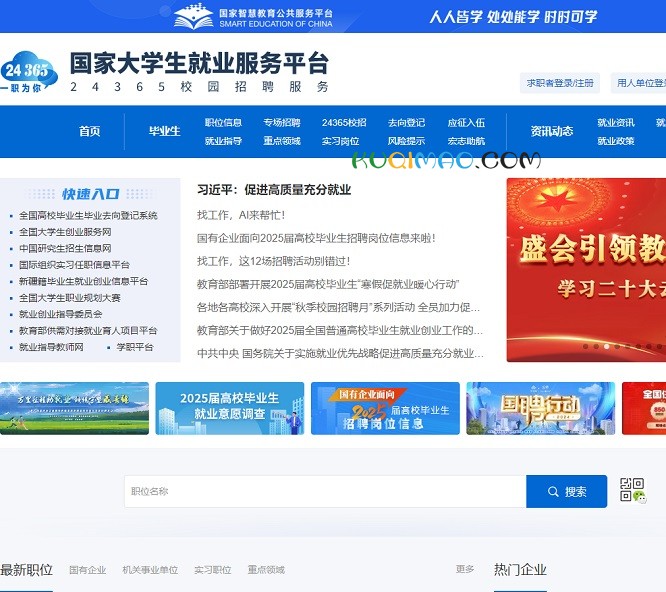Open 学职平台 link
Screen dimensions: 666x592
(135, 347)
